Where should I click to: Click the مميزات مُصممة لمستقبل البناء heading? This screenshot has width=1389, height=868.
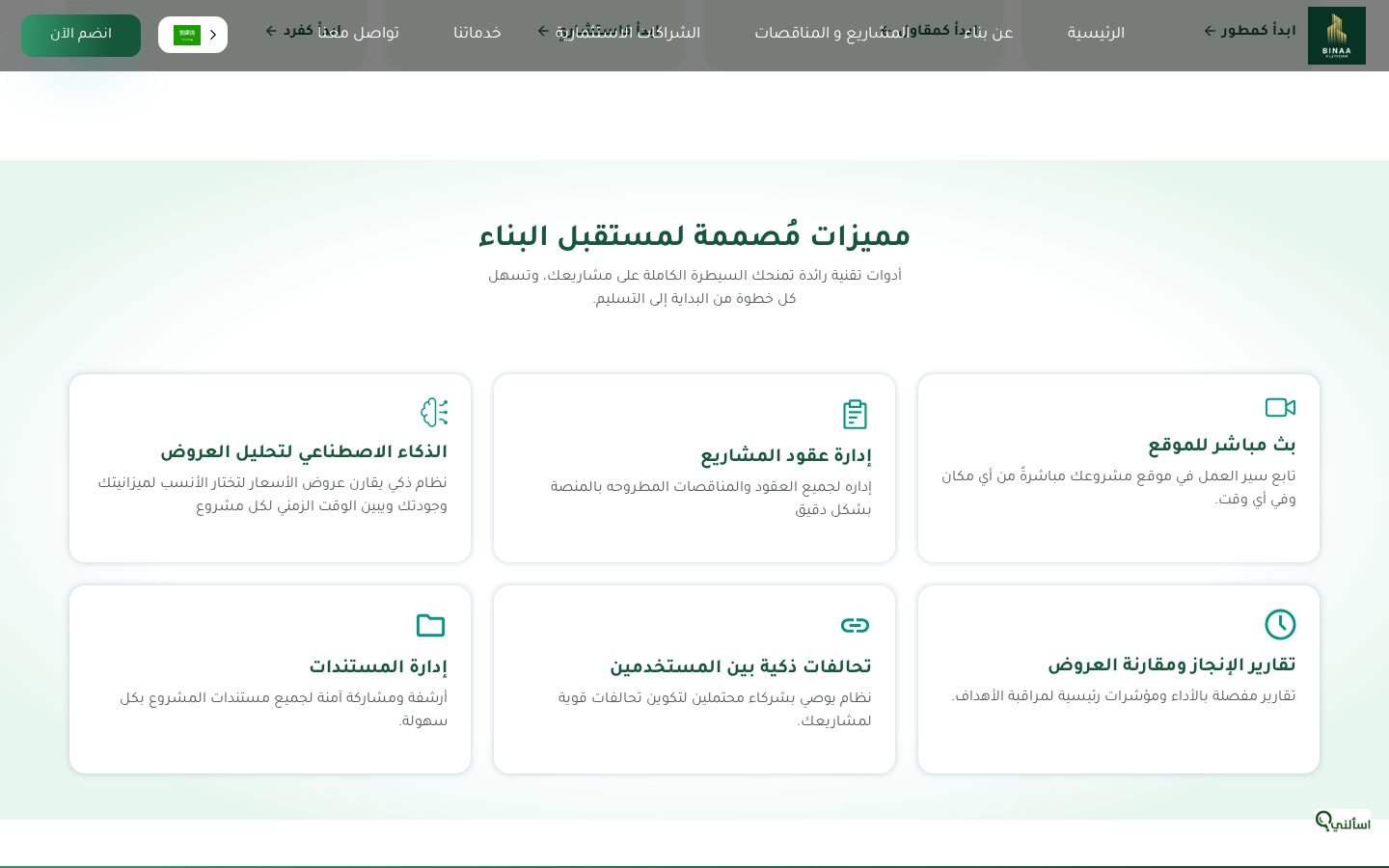(694, 236)
